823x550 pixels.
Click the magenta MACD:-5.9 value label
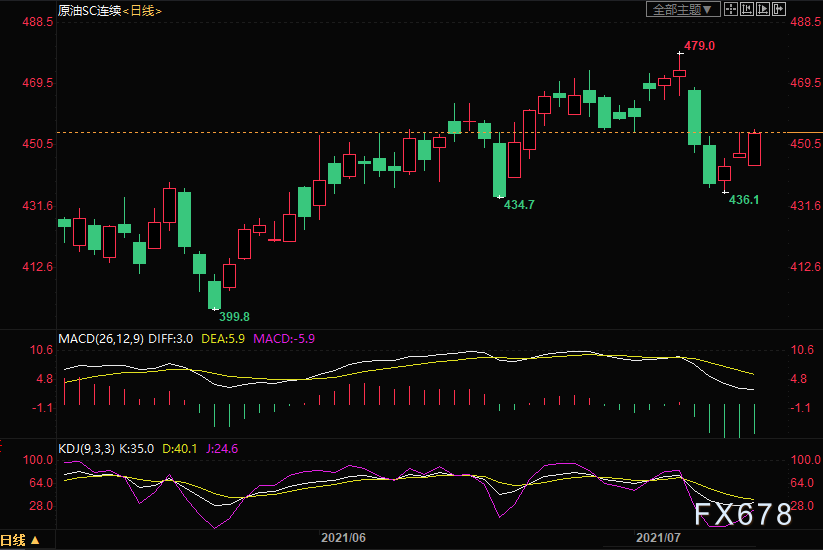point(284,339)
